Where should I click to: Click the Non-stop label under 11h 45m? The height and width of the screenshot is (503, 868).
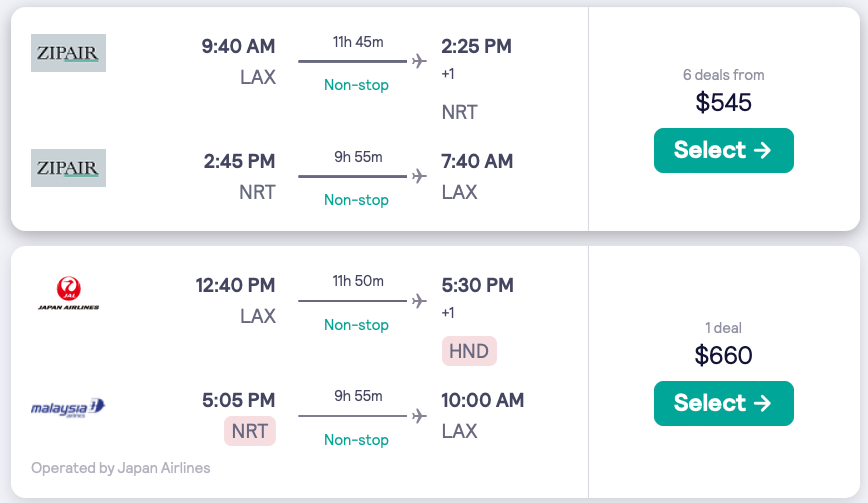coord(356,85)
